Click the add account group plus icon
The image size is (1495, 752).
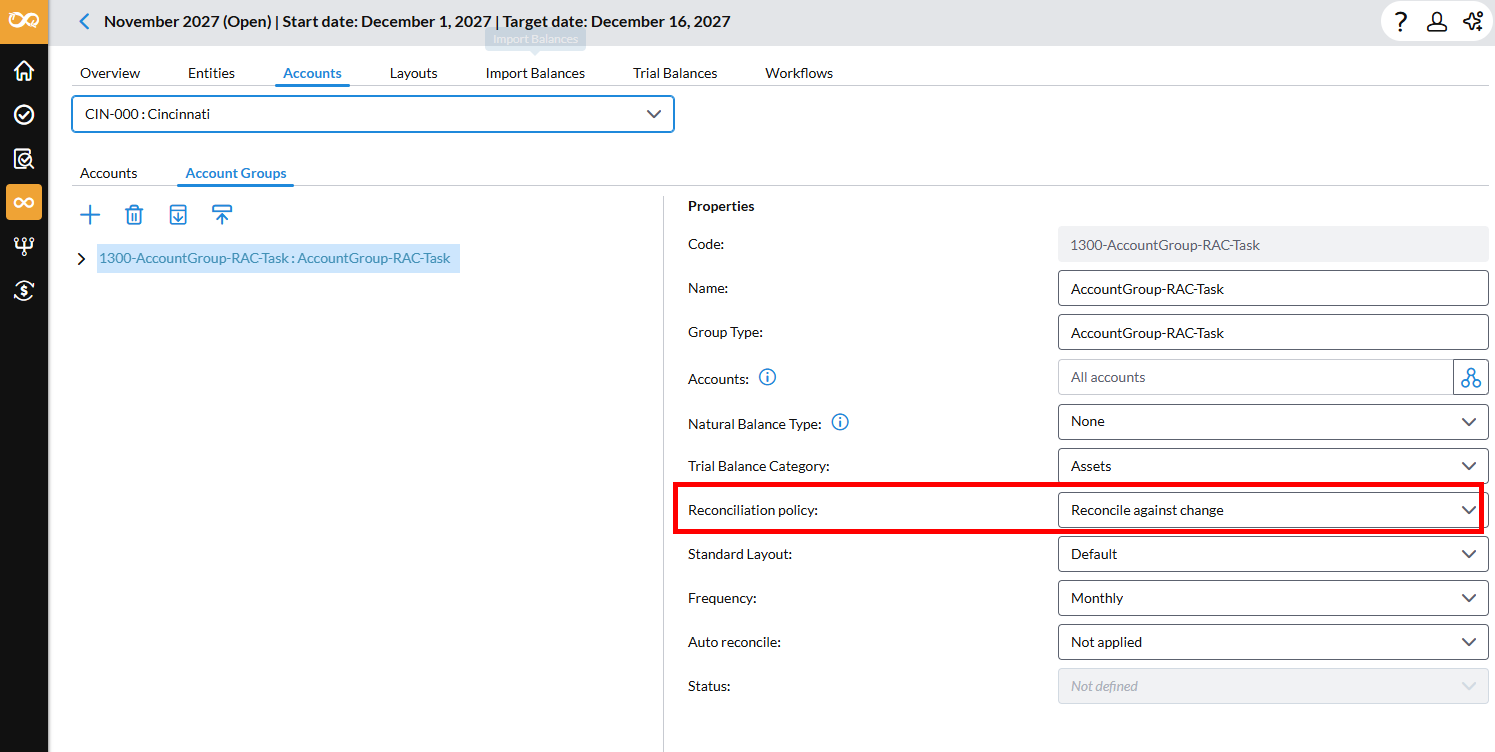pyautogui.click(x=90, y=214)
